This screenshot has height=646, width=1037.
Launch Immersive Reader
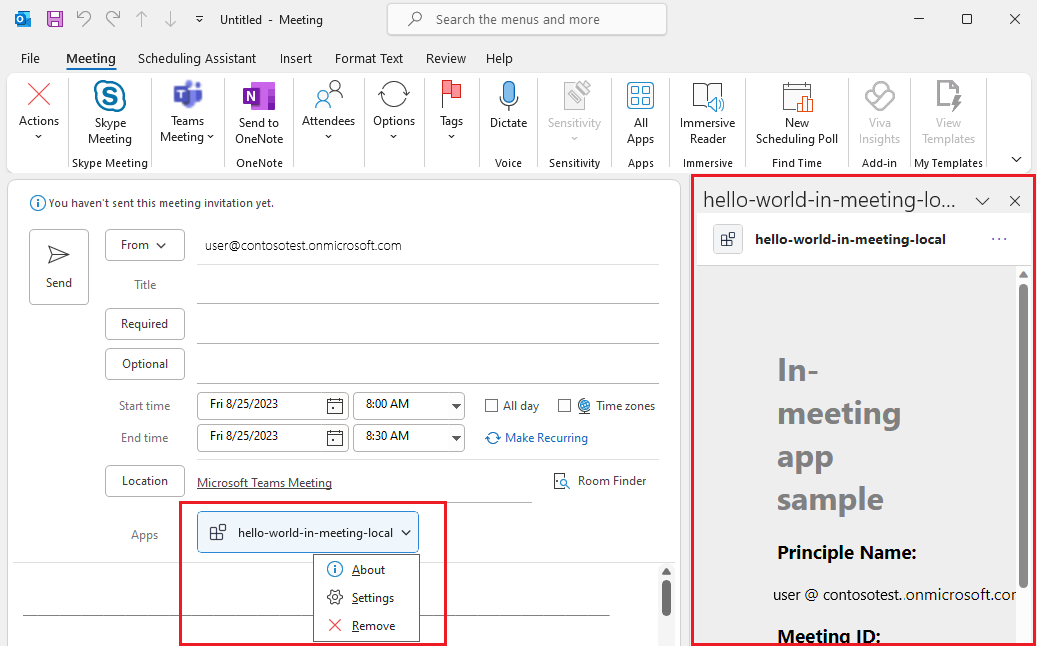tap(708, 114)
